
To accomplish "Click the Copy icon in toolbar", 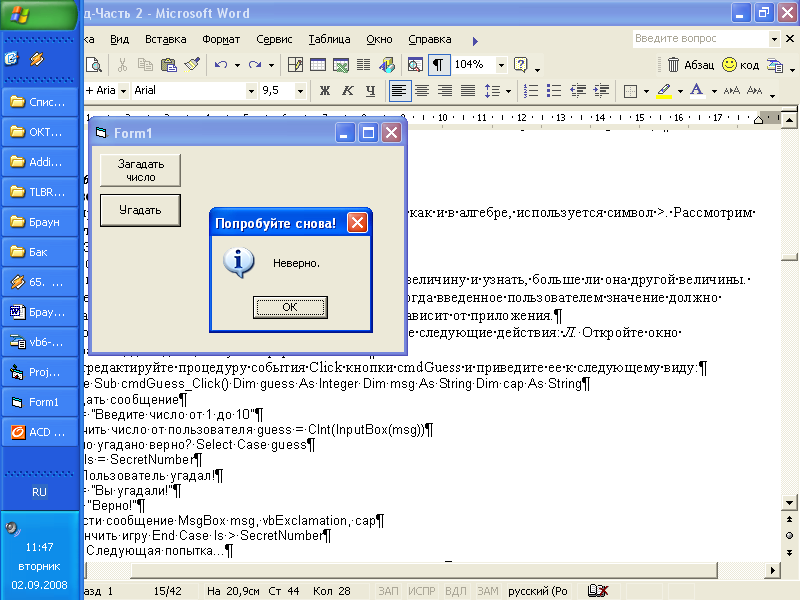I will tap(145, 65).
